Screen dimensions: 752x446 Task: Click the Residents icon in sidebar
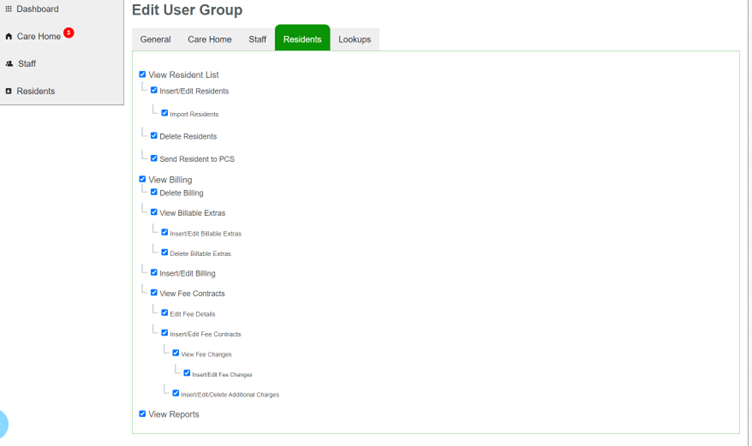[x=9, y=91]
